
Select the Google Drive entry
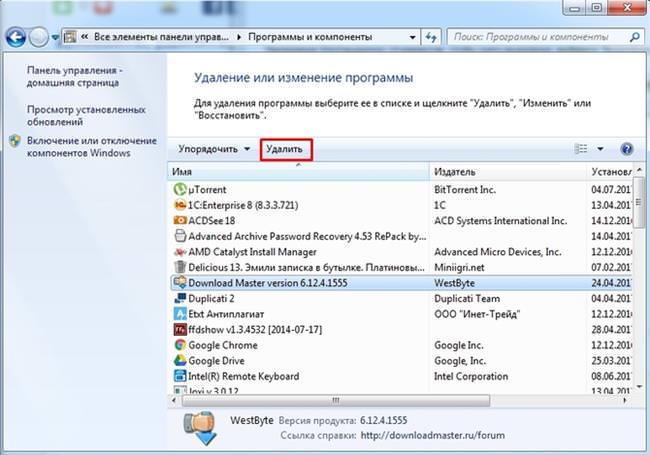pos(216,361)
